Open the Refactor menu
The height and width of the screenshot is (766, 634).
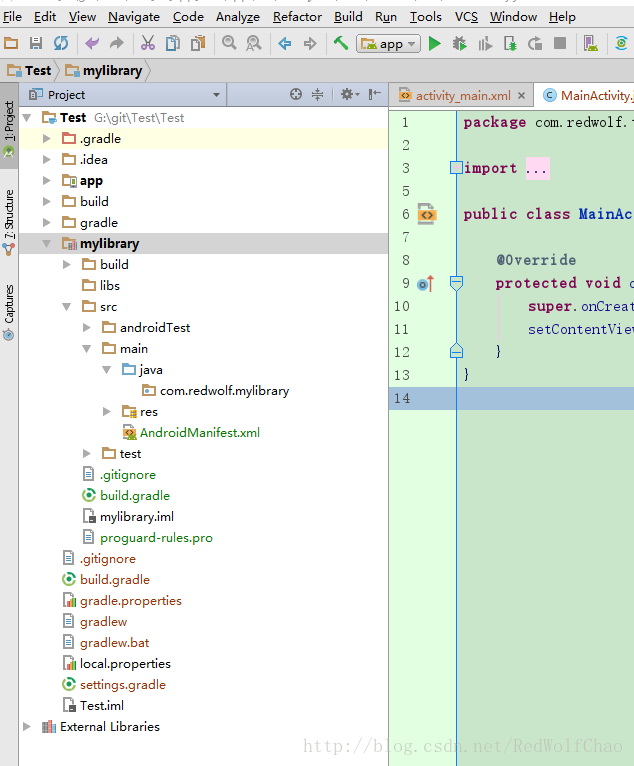(x=297, y=17)
